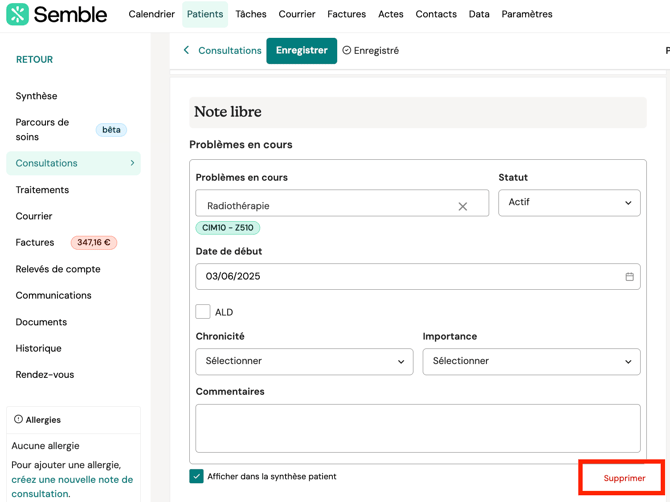Click the Note libre title field
Screen dimensions: 670x502
[417, 112]
